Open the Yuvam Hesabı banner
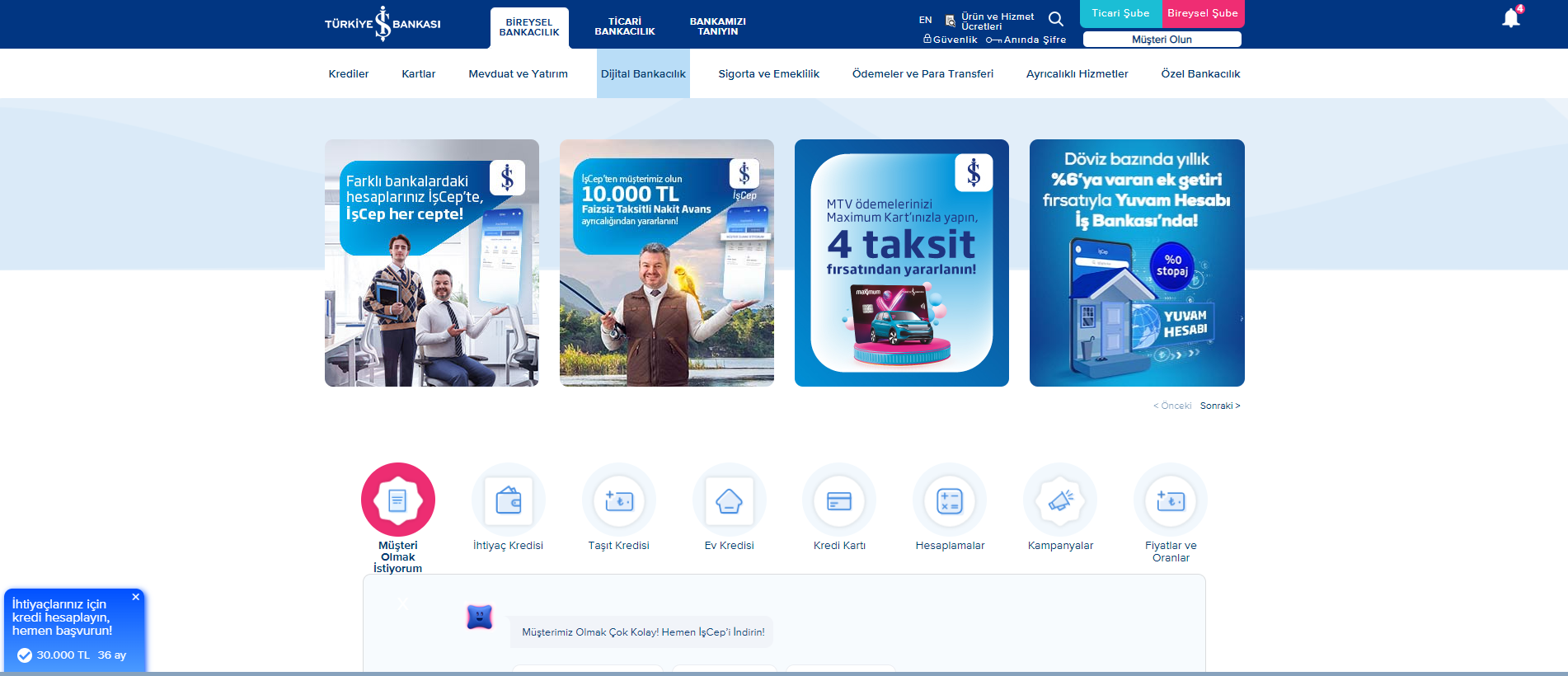Viewport: 1568px width, 676px height. pyautogui.click(x=1137, y=263)
